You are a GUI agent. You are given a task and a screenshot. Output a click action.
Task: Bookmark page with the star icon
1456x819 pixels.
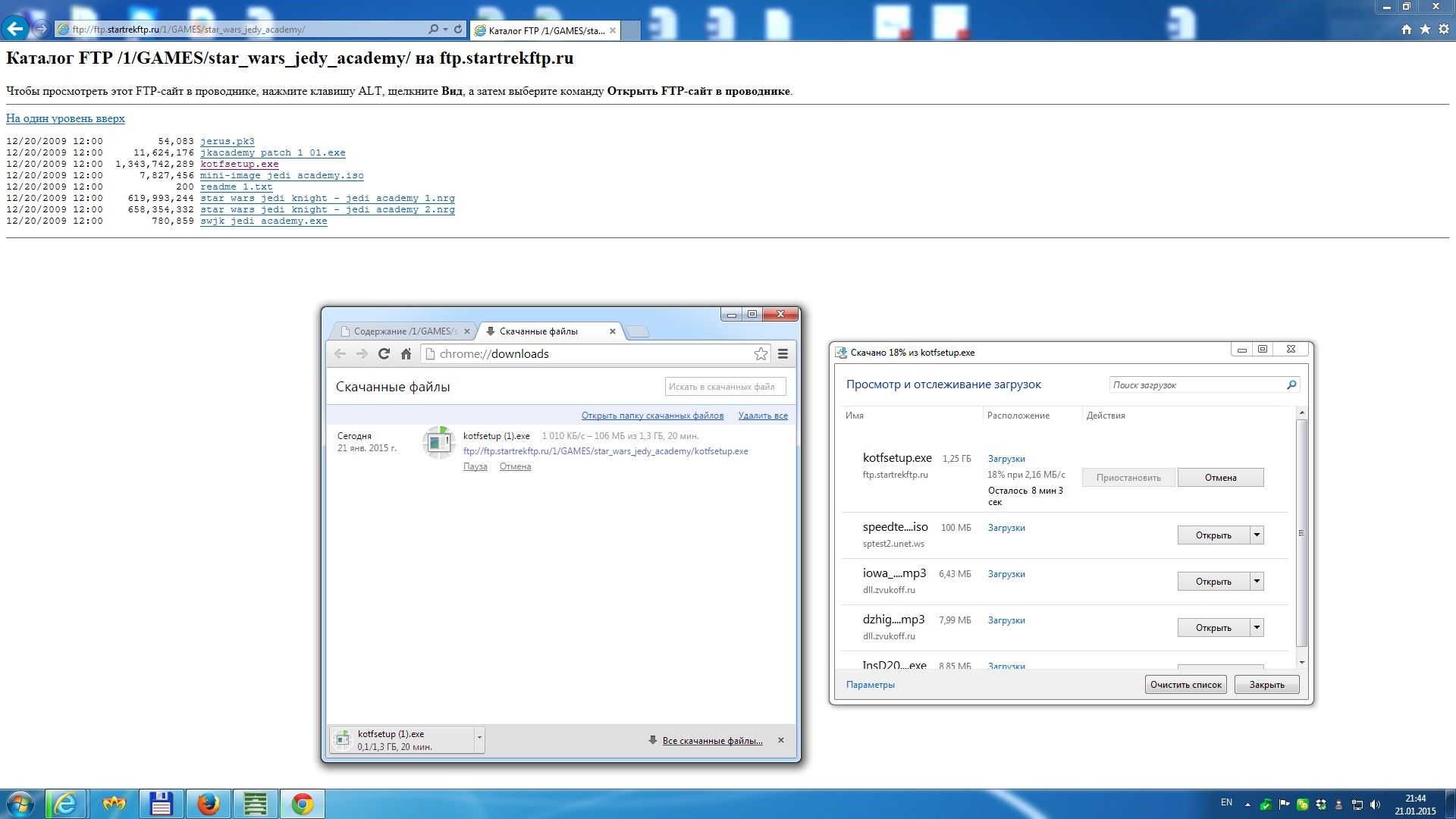(761, 354)
